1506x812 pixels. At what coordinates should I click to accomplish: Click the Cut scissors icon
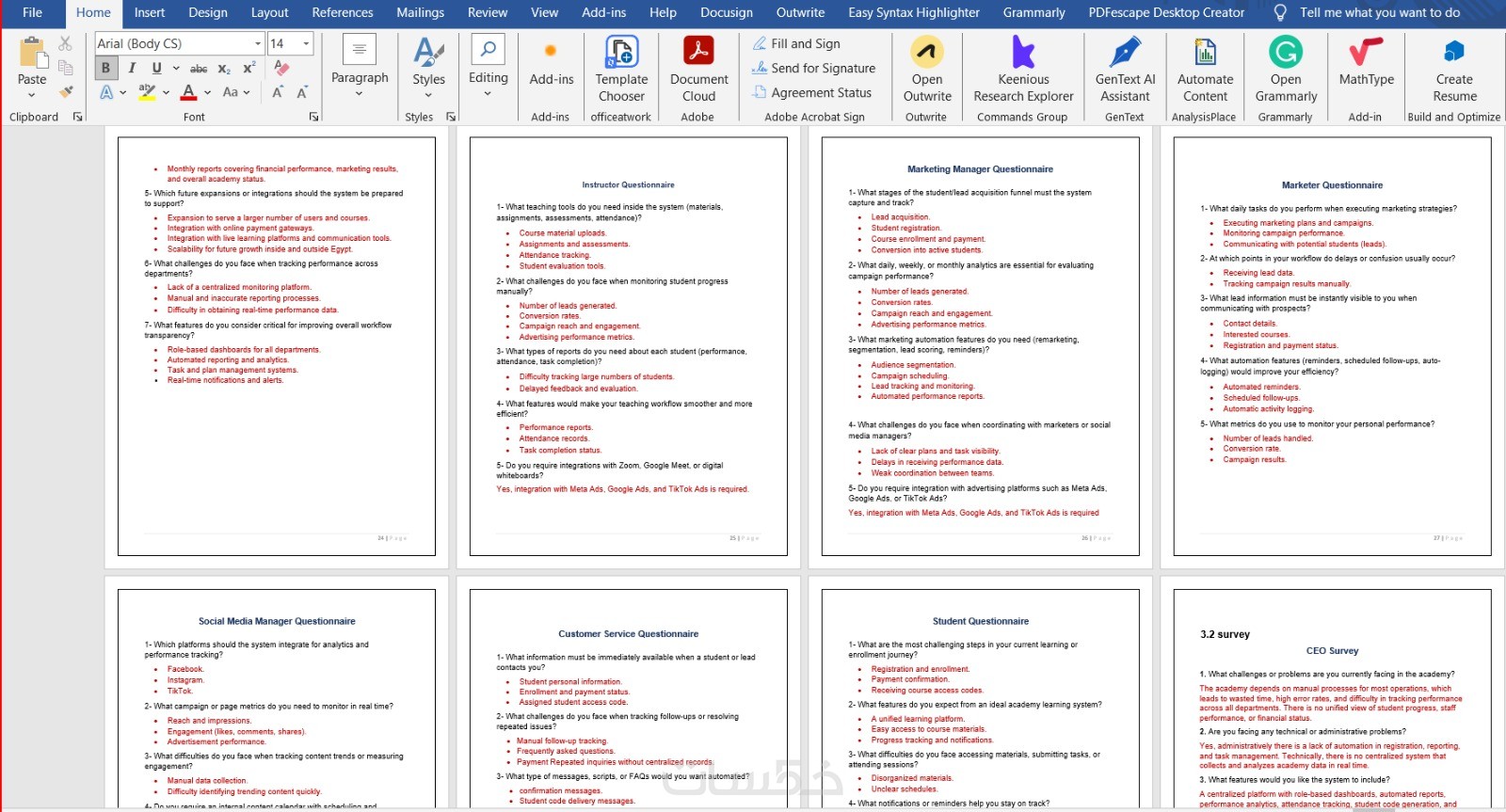click(65, 43)
